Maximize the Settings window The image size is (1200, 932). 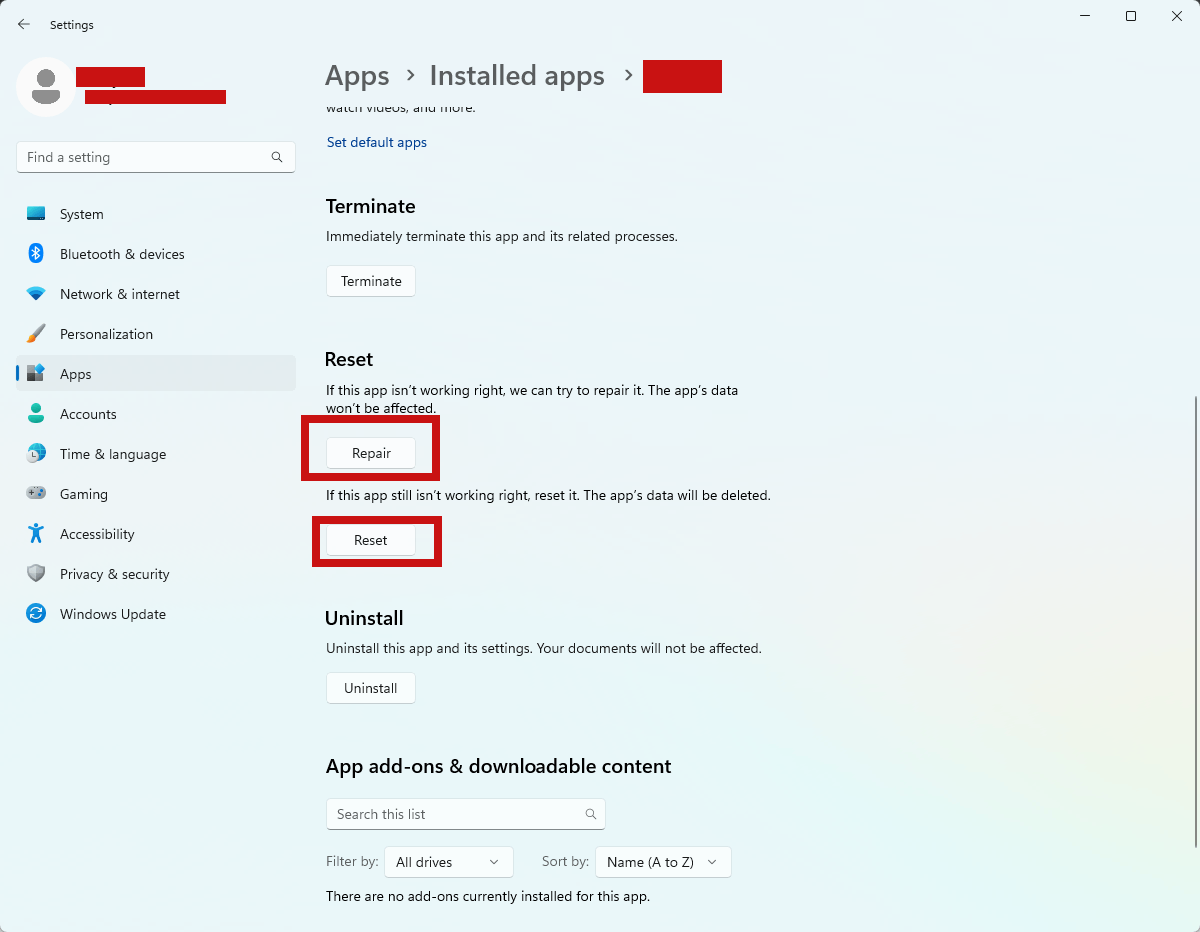[1131, 16]
